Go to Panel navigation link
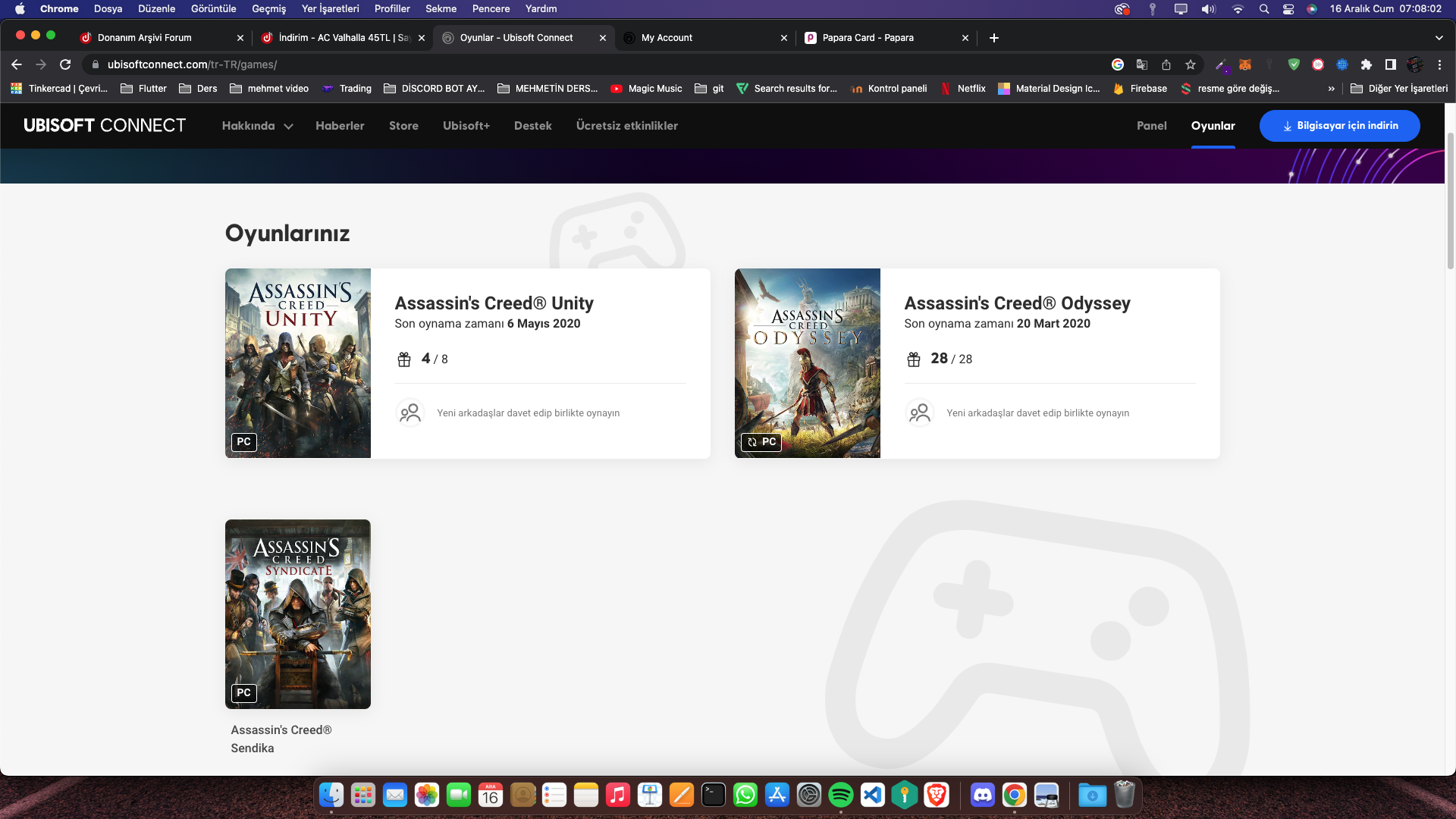 pos(1151,126)
